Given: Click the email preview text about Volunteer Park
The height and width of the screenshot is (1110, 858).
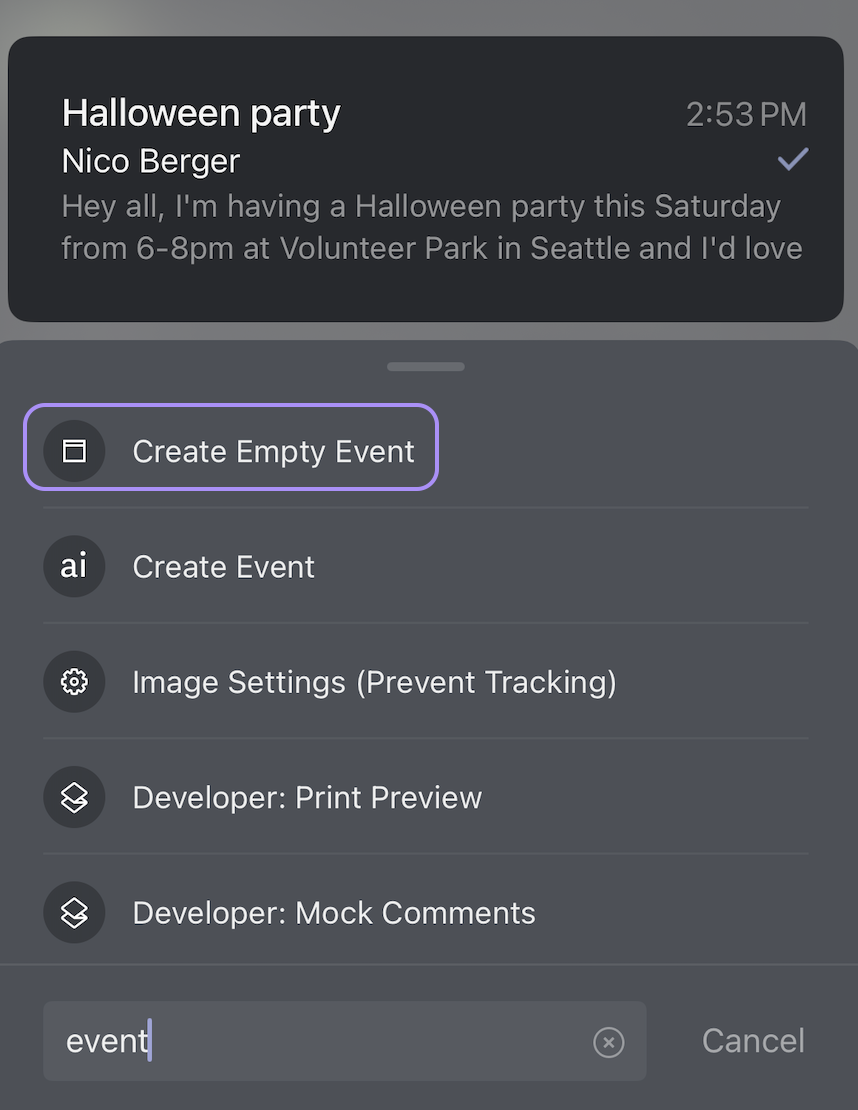Looking at the screenshot, I should click(432, 227).
